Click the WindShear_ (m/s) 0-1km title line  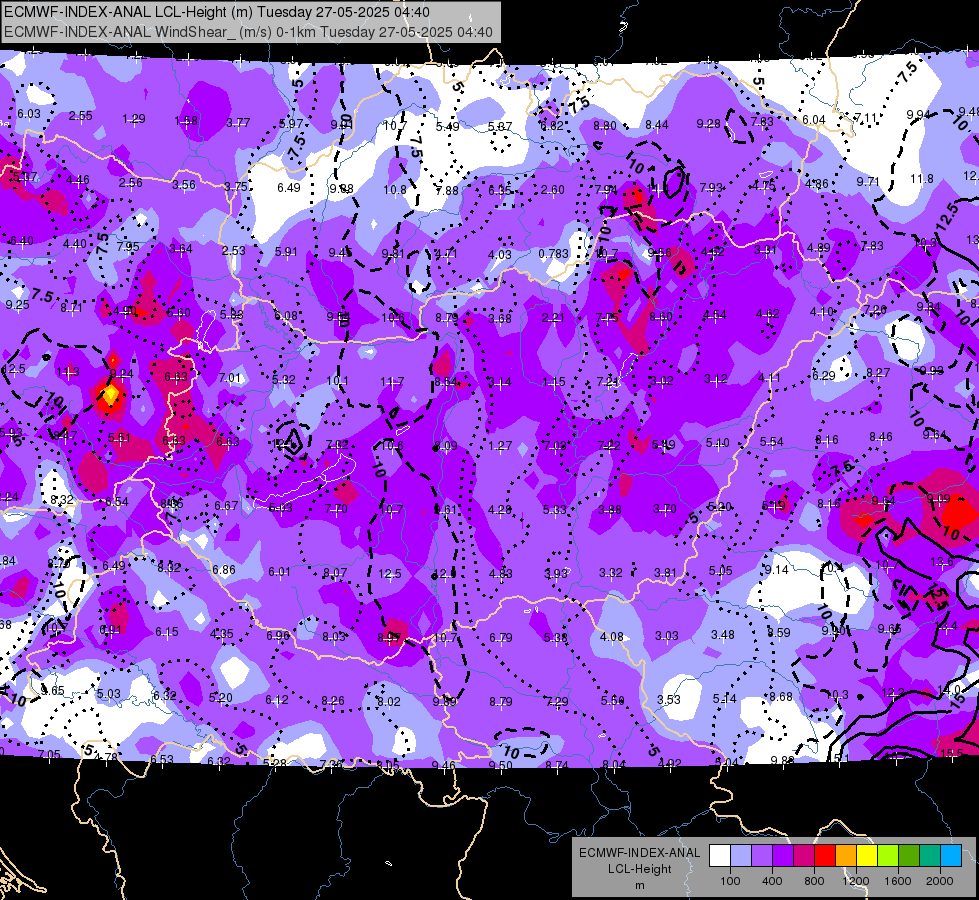(x=248, y=32)
